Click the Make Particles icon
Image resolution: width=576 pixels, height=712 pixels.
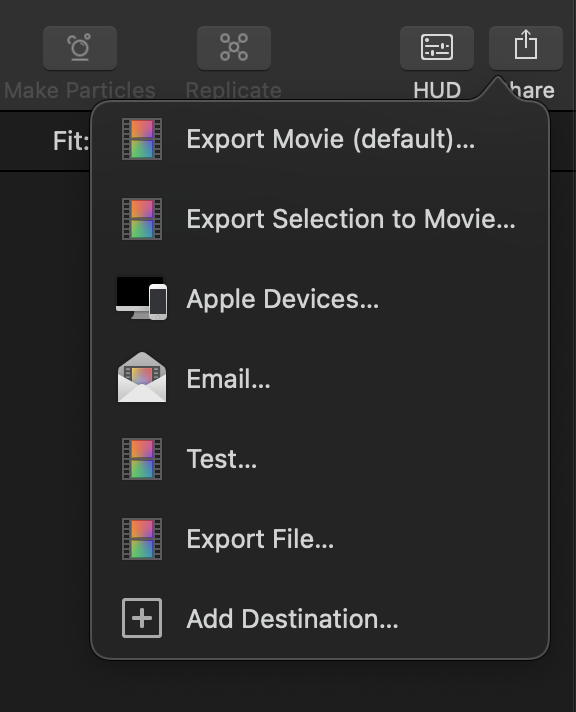[x=80, y=48]
